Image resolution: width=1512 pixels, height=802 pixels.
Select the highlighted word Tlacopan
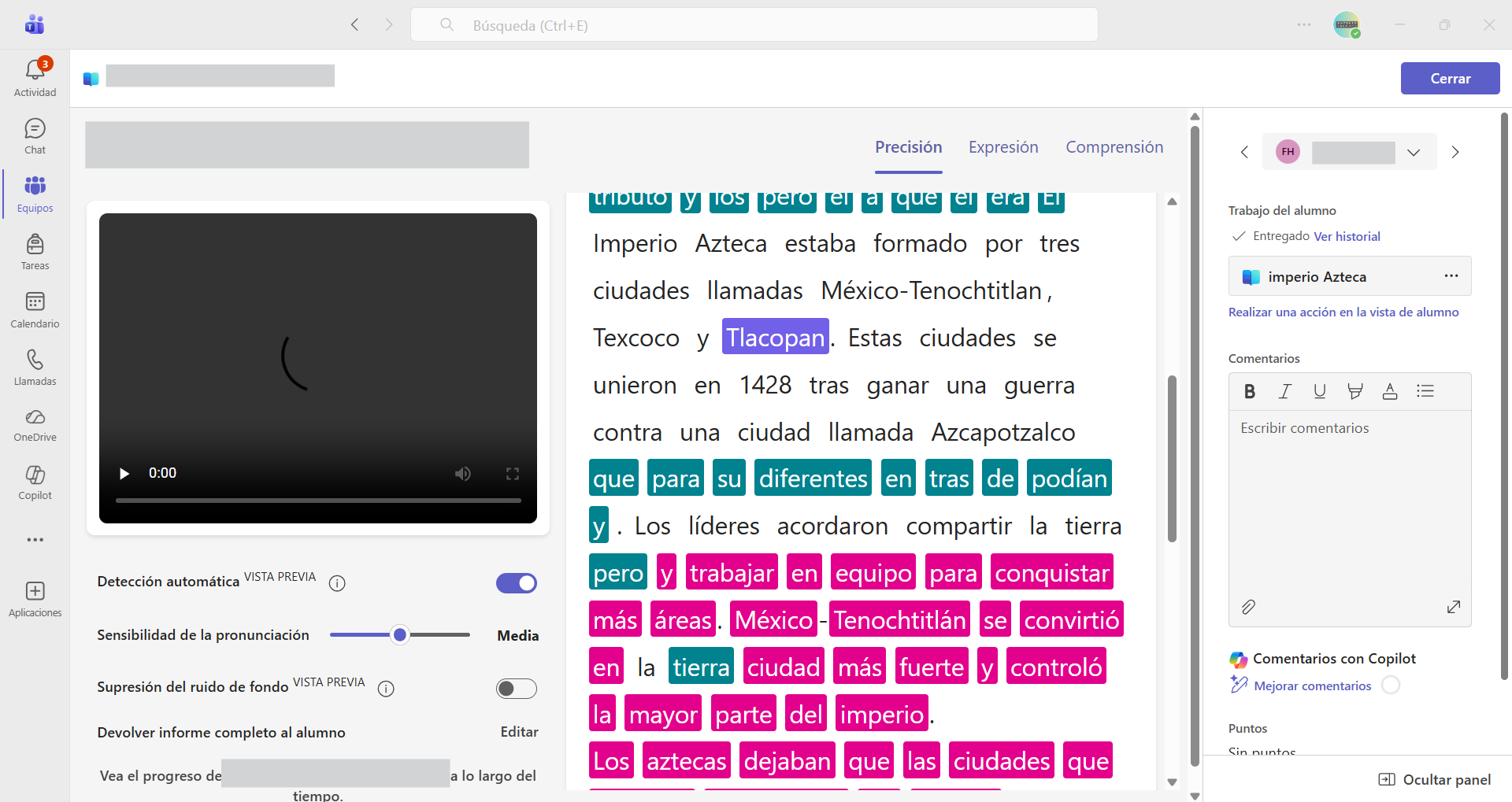(x=776, y=338)
